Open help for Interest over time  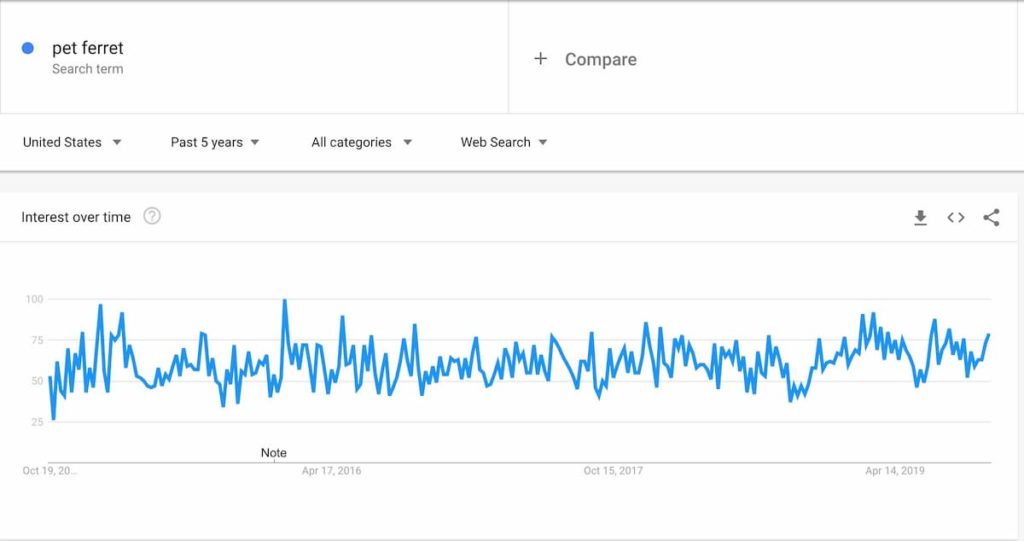152,216
